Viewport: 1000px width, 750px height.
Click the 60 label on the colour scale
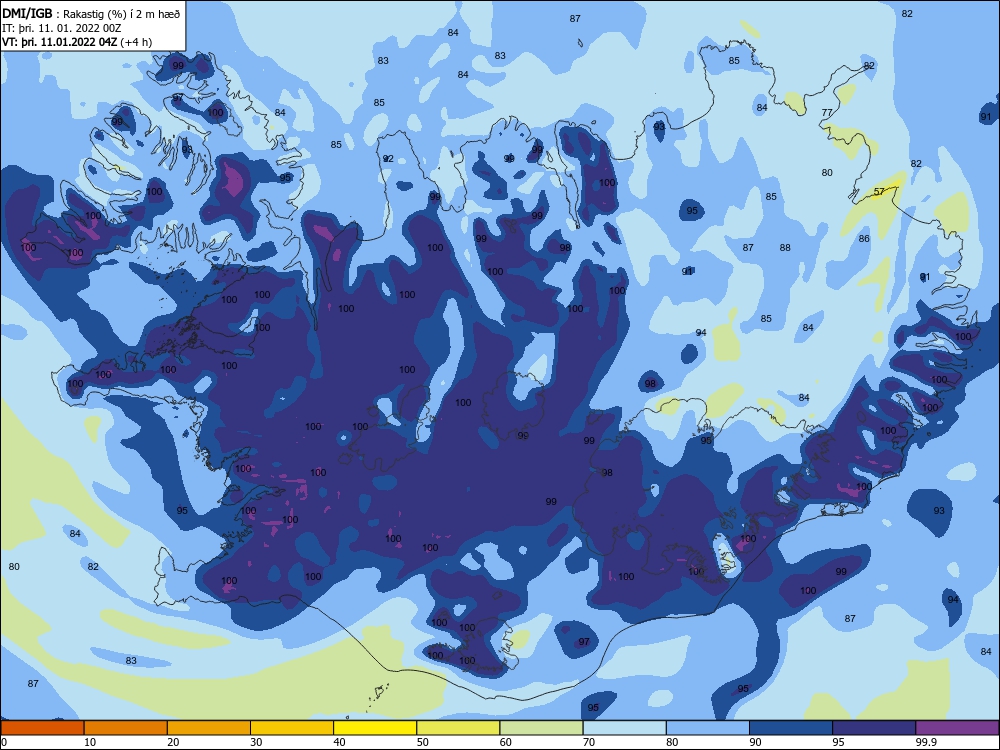pyautogui.click(x=506, y=742)
